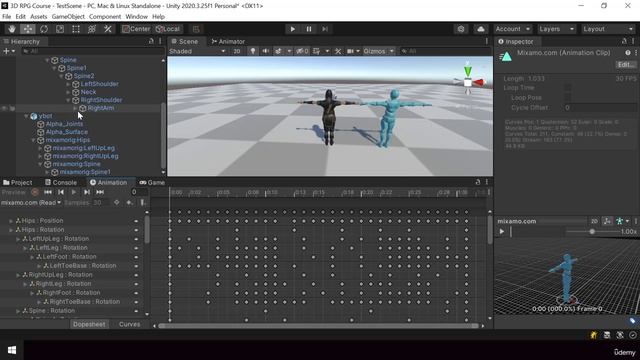Click the Add event icon
The image size is (640, 360).
129,202
